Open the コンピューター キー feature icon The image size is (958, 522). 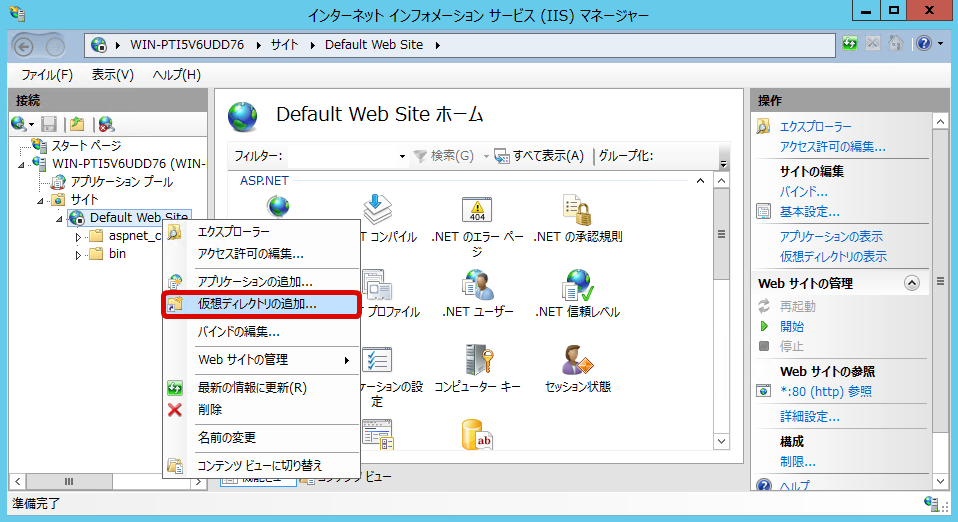[478, 360]
